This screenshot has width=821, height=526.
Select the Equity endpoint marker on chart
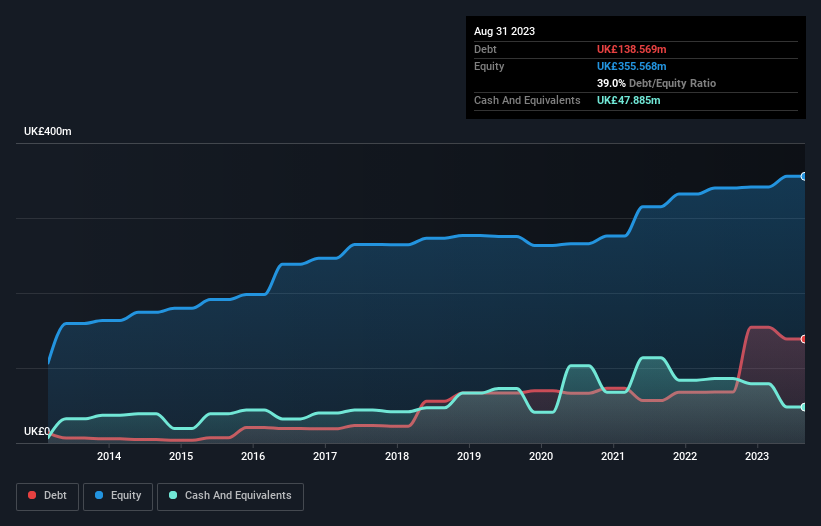point(804,176)
